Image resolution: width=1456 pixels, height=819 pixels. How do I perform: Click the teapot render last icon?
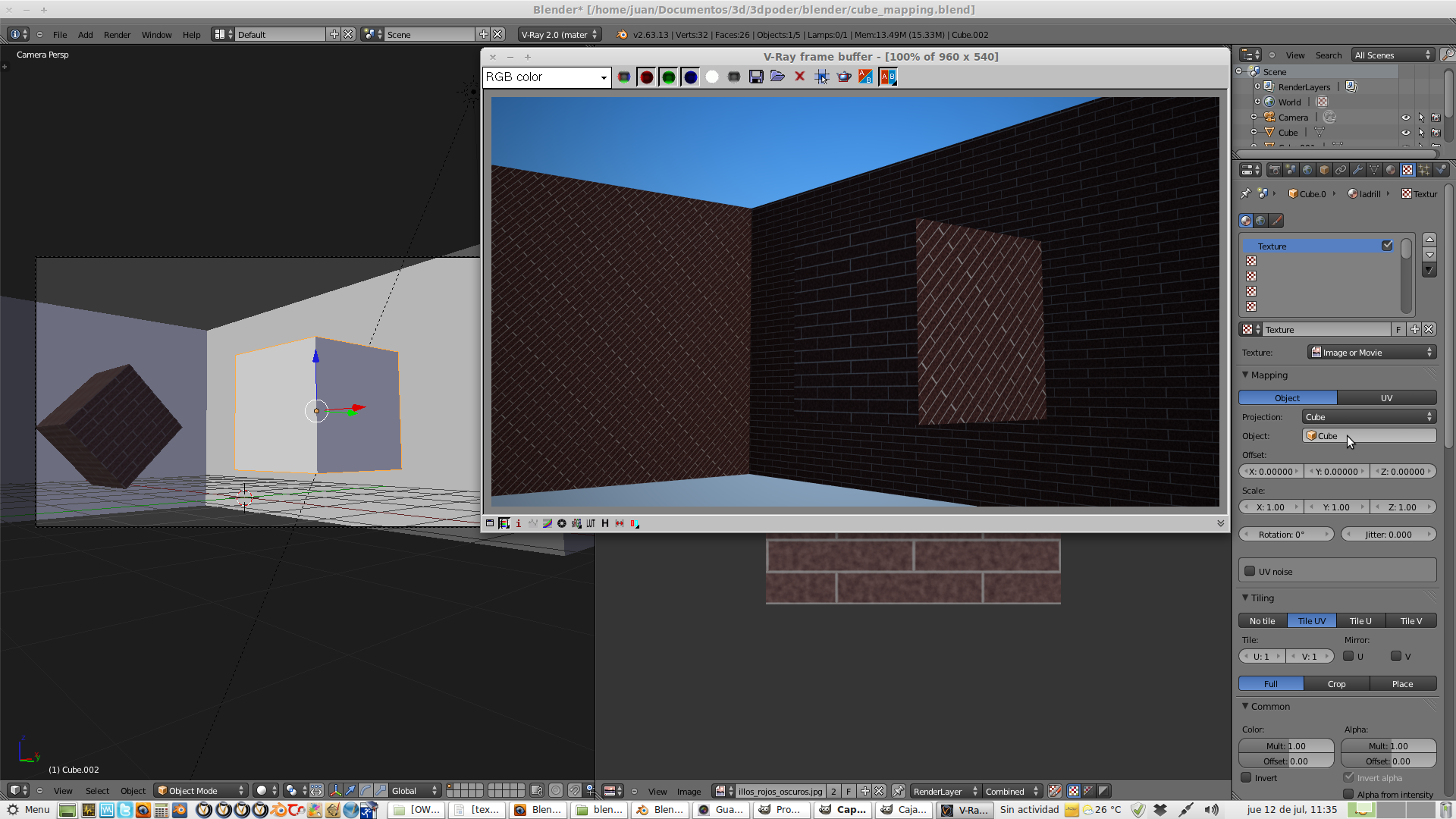(843, 77)
